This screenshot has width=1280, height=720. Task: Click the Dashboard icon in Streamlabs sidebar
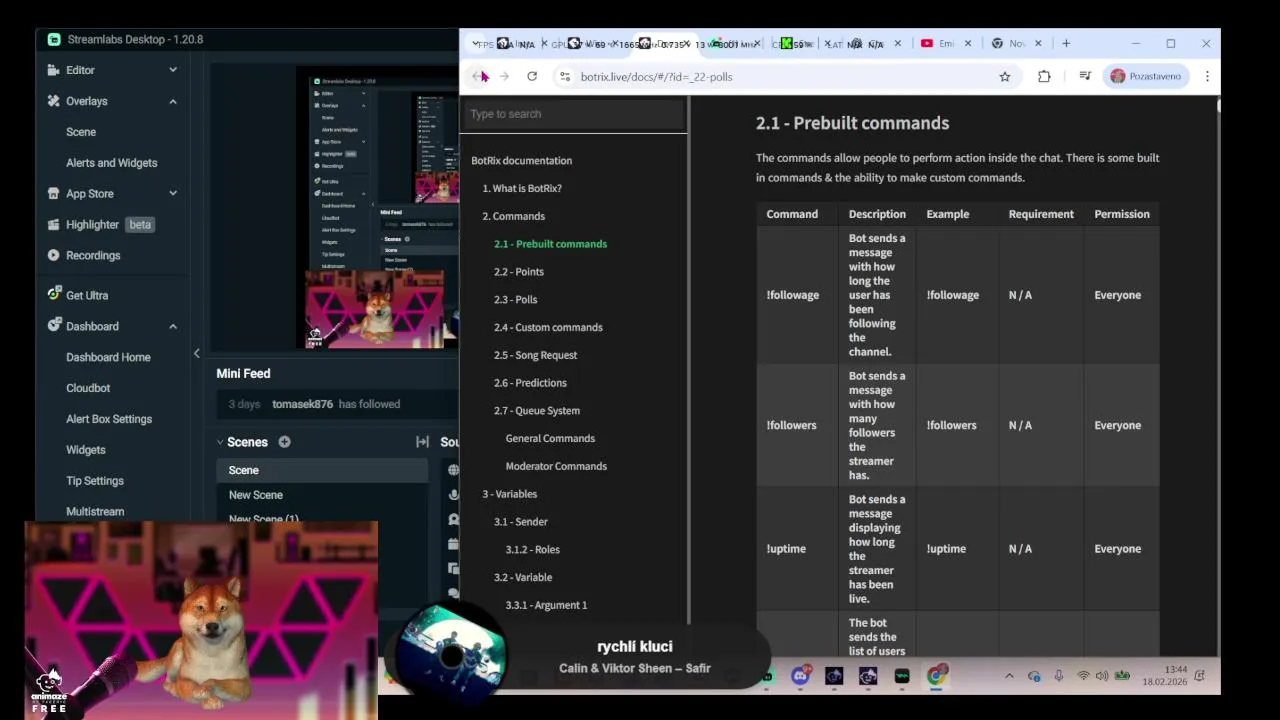pyautogui.click(x=54, y=326)
